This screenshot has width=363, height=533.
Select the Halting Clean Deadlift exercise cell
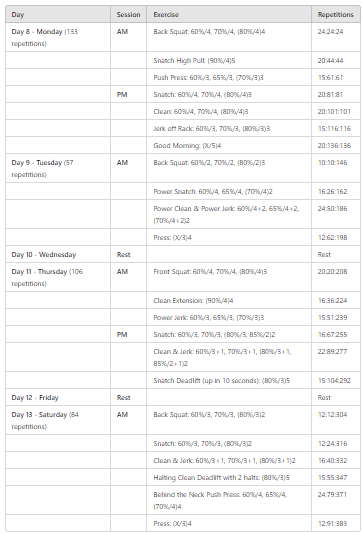pos(229,478)
